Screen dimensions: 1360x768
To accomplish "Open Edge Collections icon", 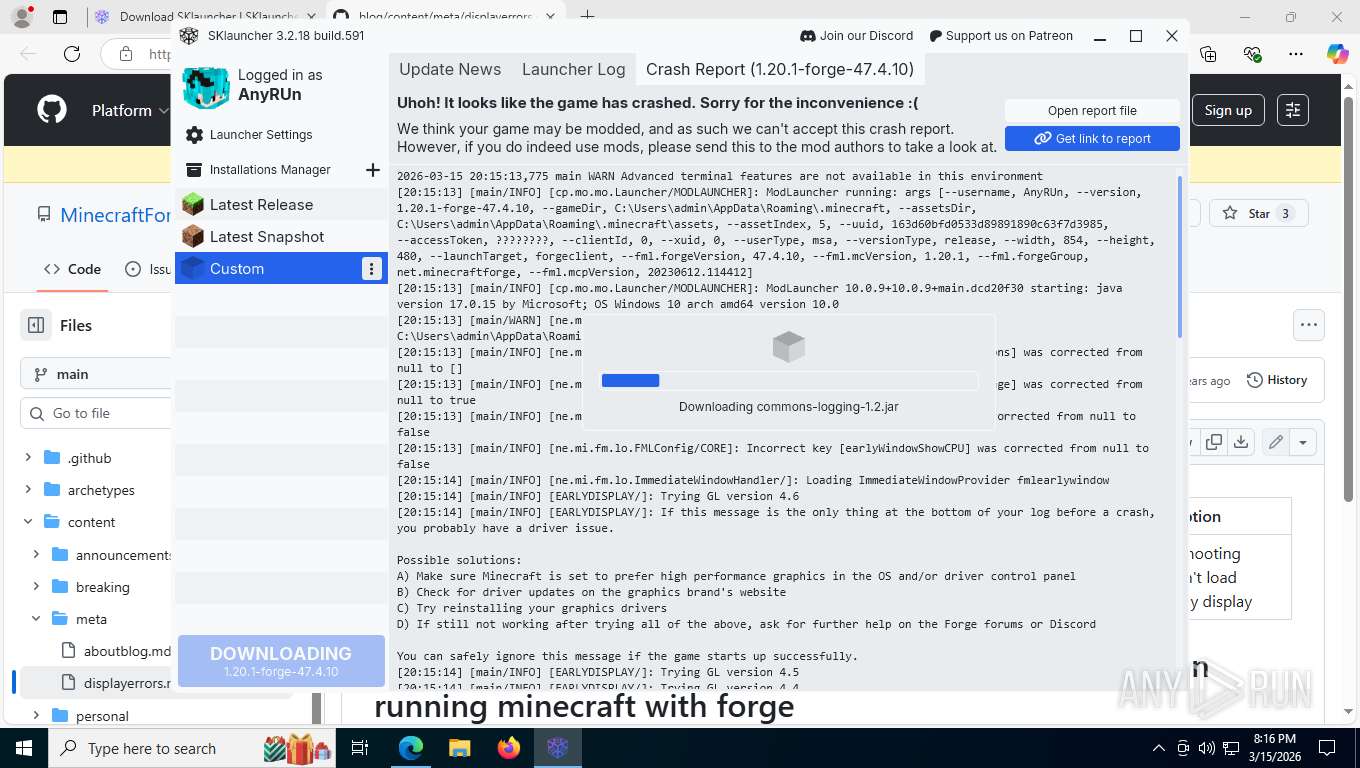I will pyautogui.click(x=1208, y=54).
